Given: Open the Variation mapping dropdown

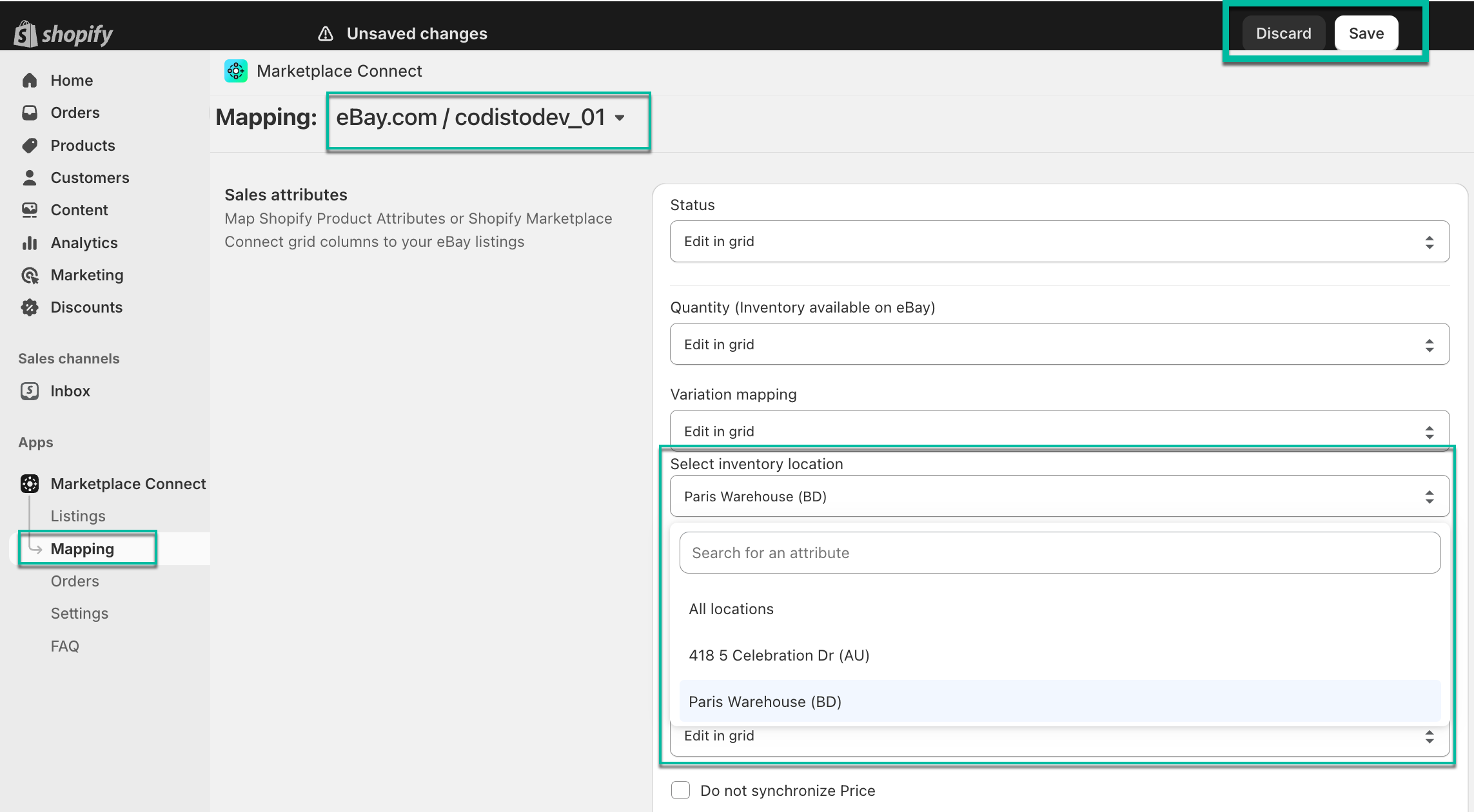Looking at the screenshot, I should tap(1059, 430).
